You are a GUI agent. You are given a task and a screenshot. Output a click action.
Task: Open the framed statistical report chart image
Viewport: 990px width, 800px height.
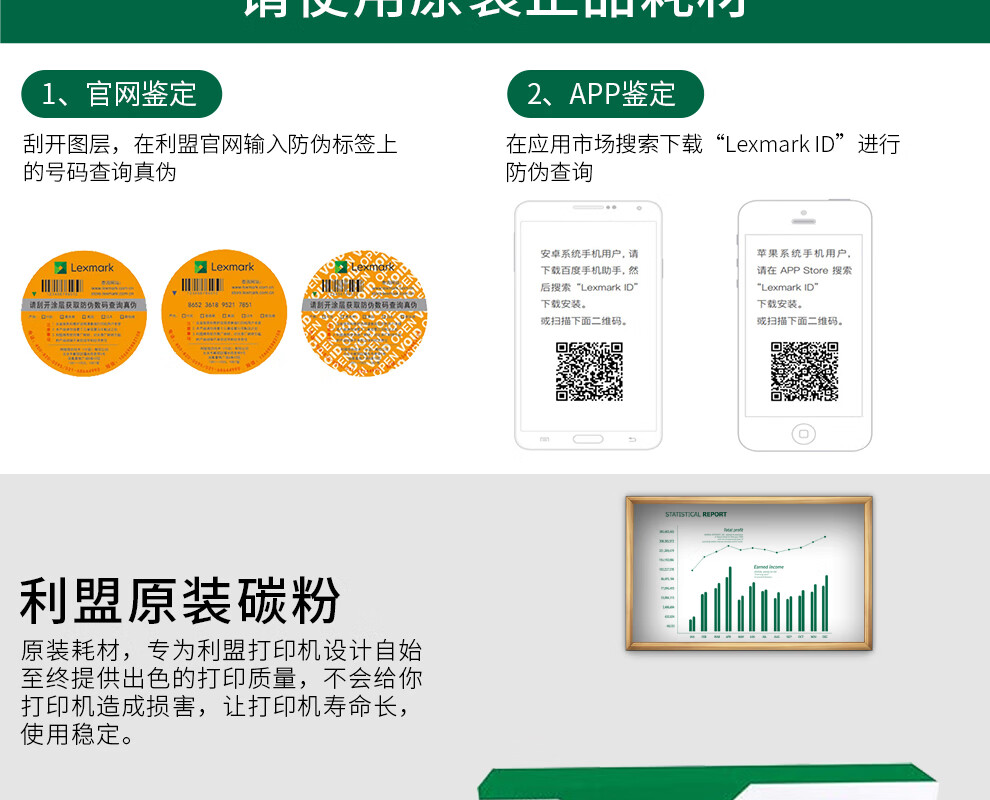click(749, 573)
